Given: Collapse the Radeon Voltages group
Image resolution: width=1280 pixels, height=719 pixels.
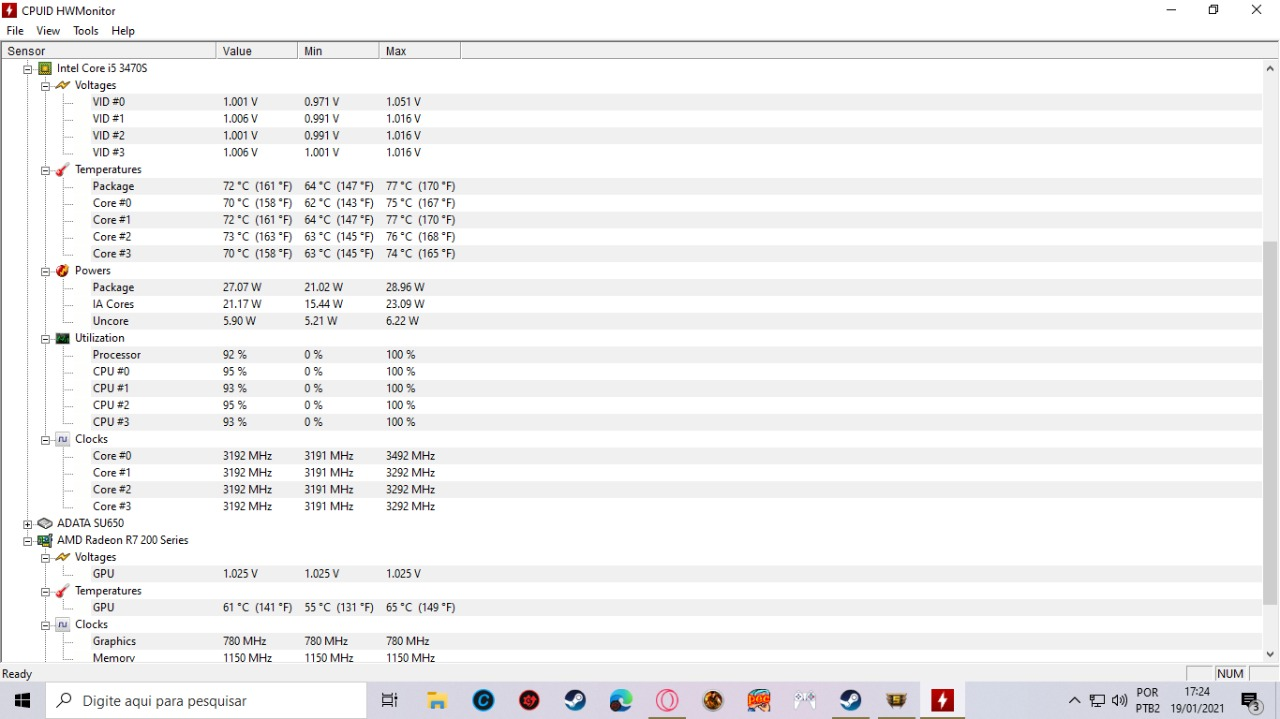Looking at the screenshot, I should click(x=46, y=558).
